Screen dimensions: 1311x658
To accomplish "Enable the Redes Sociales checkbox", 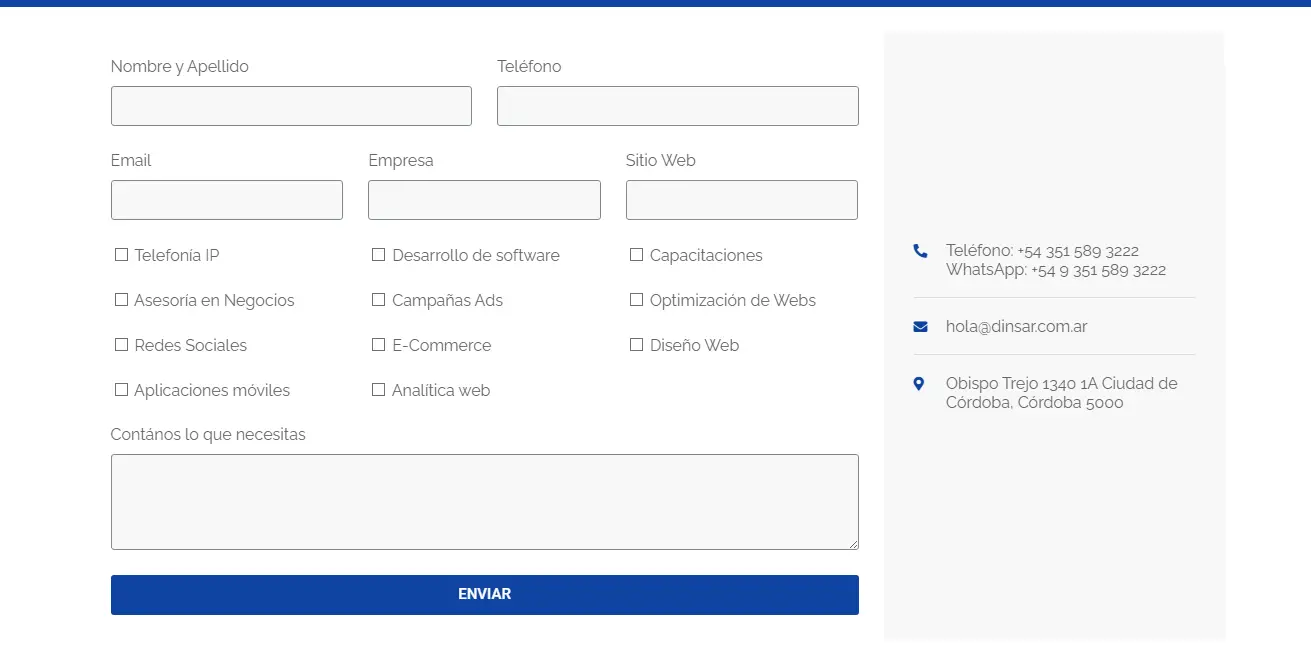I will click(122, 345).
